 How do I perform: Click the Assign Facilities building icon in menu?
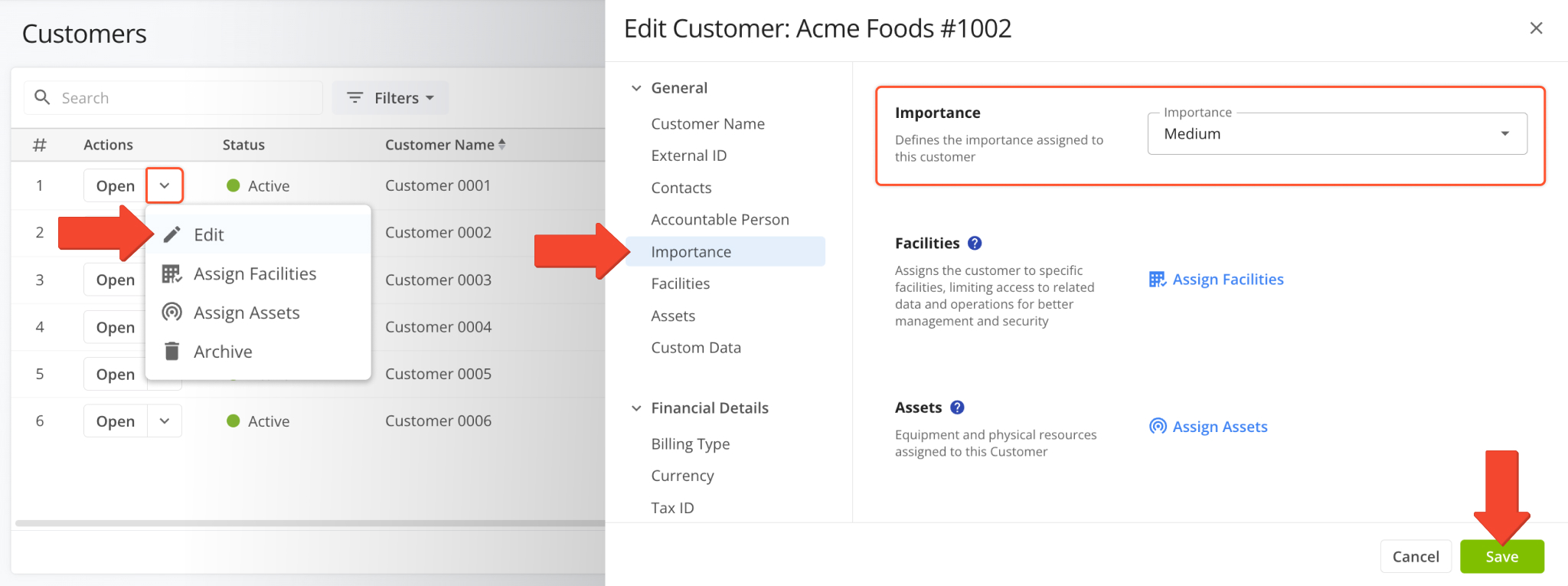(x=171, y=273)
